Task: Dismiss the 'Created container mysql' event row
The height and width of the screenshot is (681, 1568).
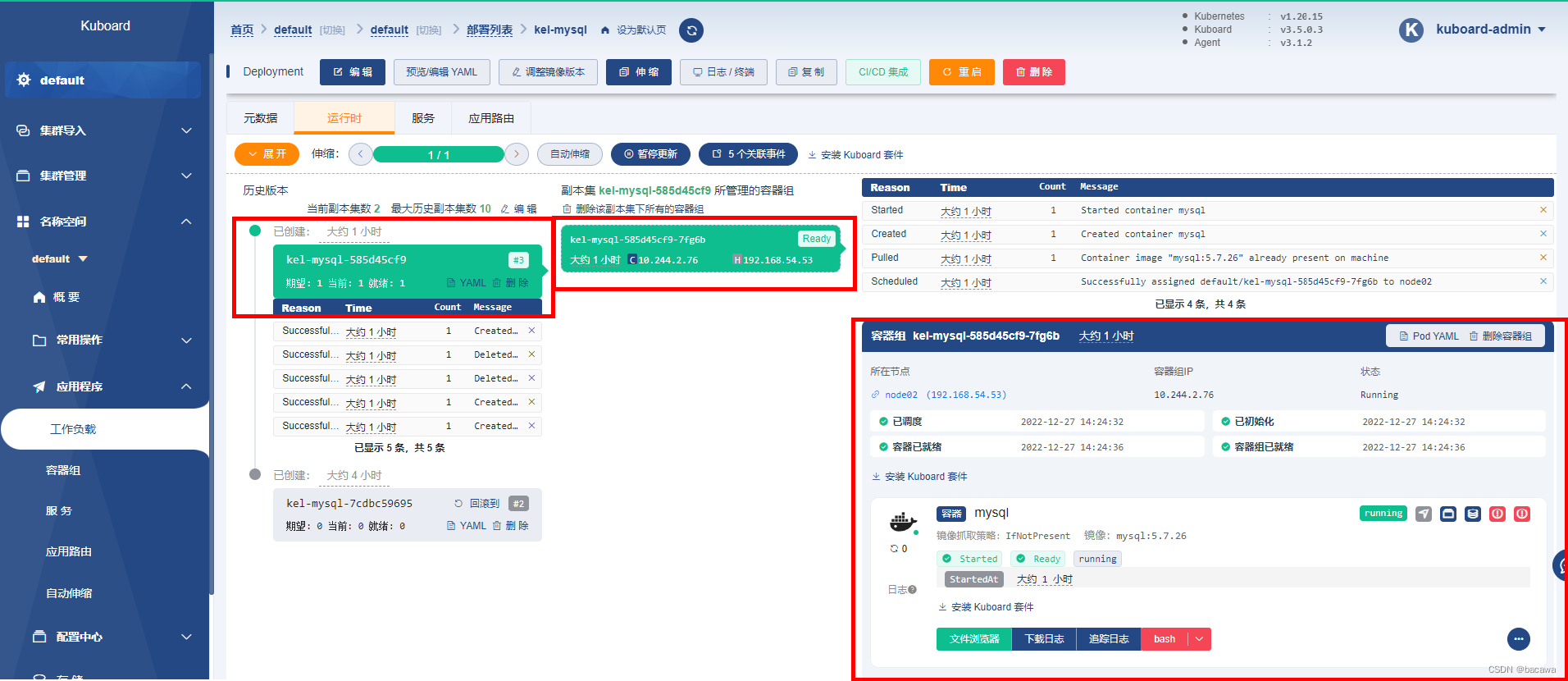Action: 1543,234
